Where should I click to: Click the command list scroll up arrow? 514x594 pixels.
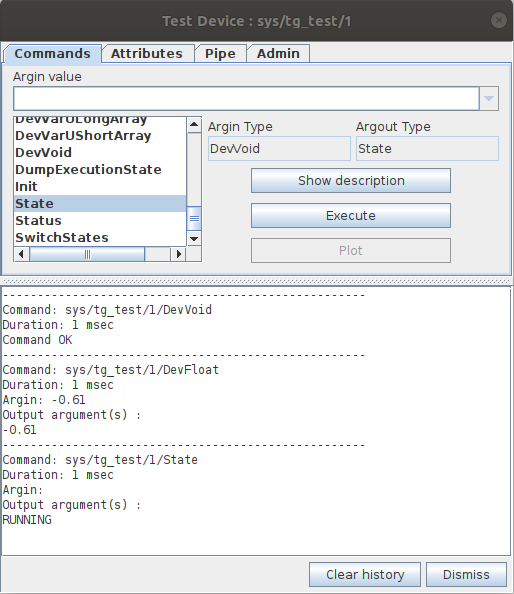tap(194, 125)
